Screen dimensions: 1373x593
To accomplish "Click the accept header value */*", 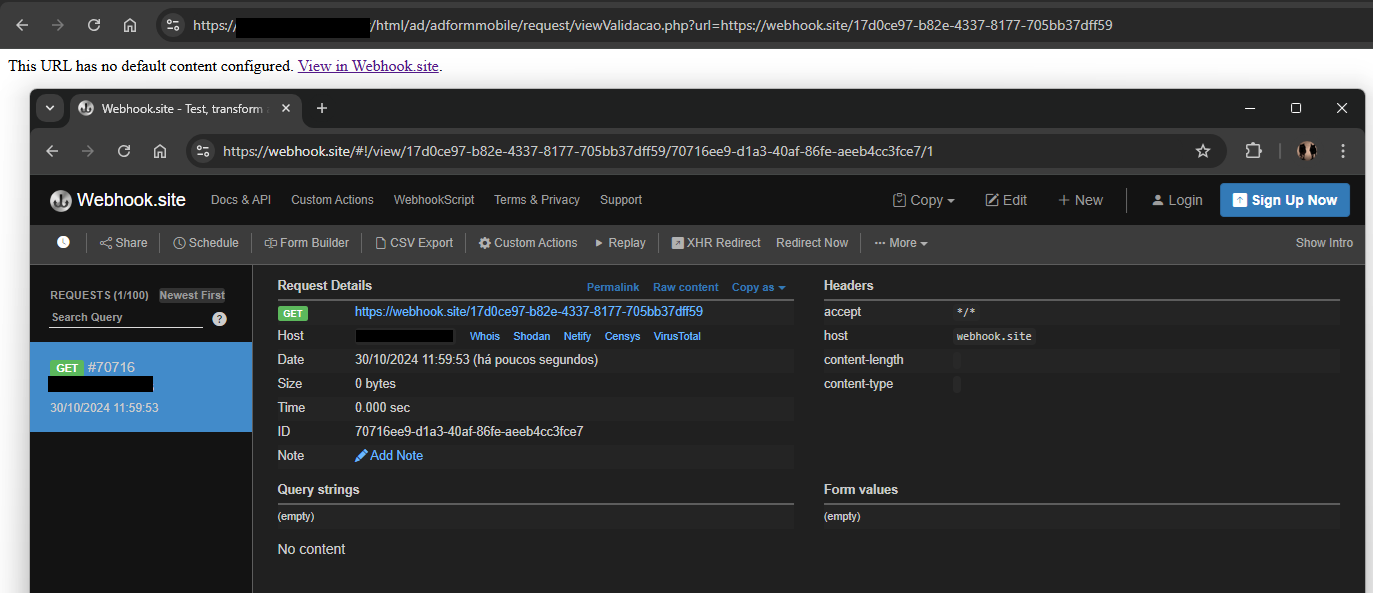I will pos(966,312).
